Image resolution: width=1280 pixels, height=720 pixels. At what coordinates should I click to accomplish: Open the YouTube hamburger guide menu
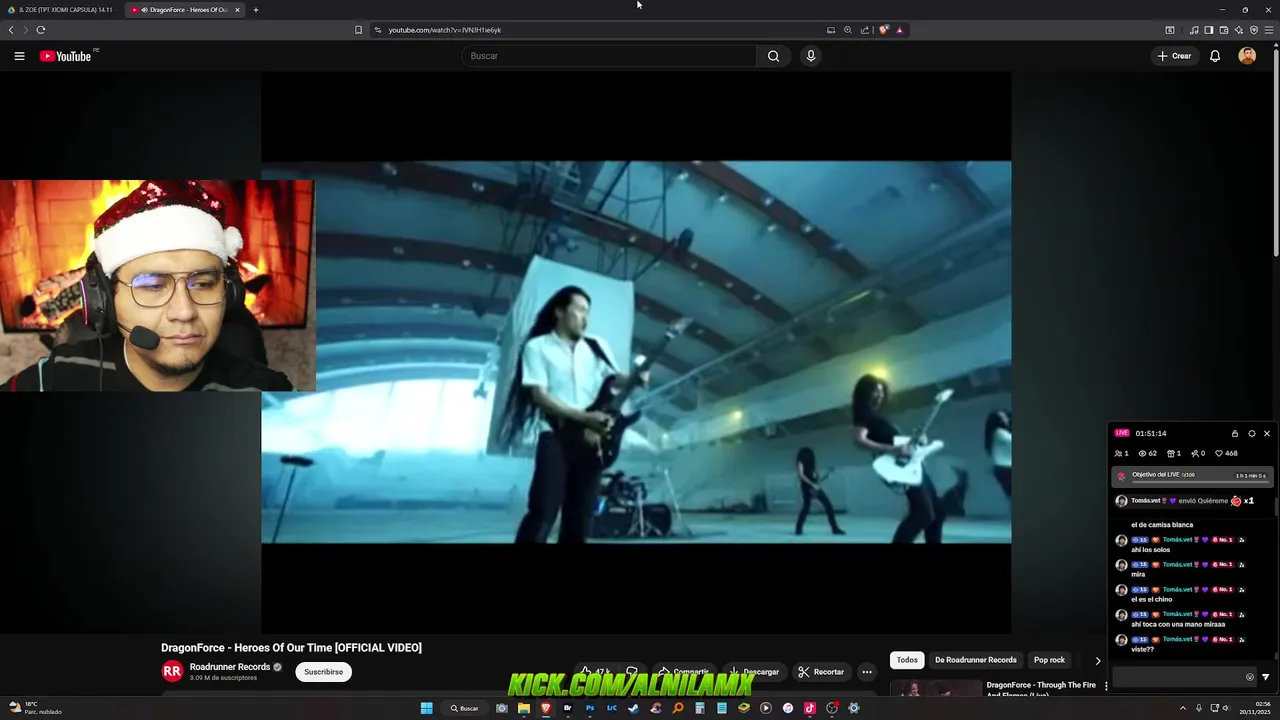click(x=19, y=56)
